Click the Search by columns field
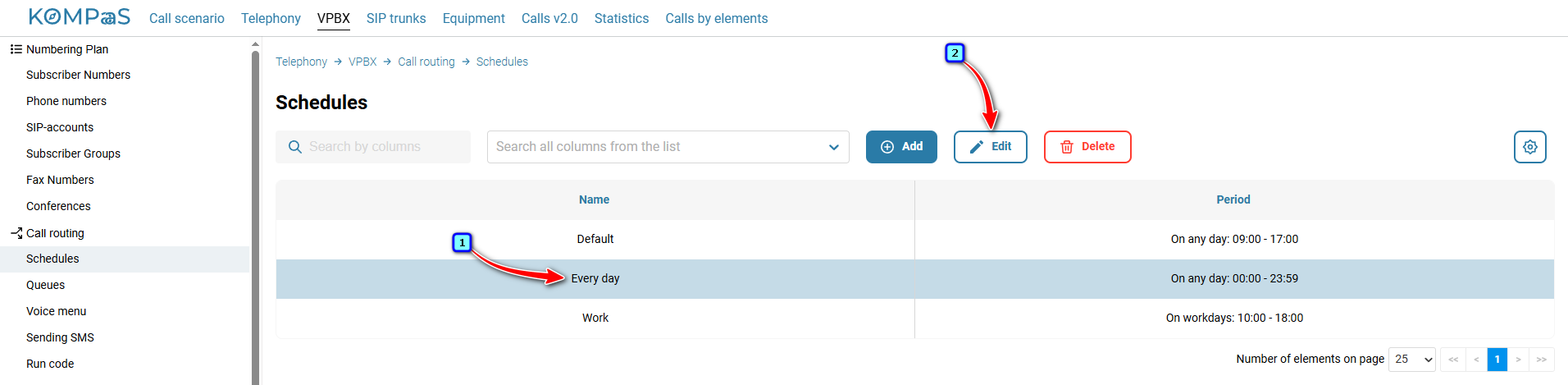 click(373, 147)
